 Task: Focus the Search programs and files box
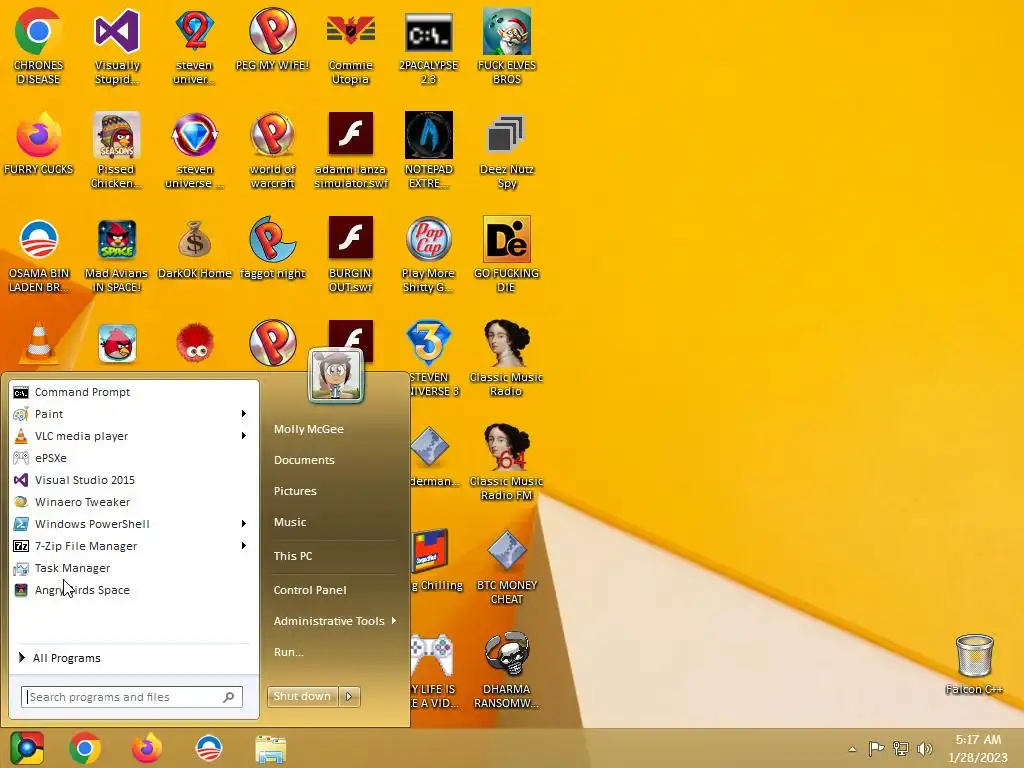132,697
